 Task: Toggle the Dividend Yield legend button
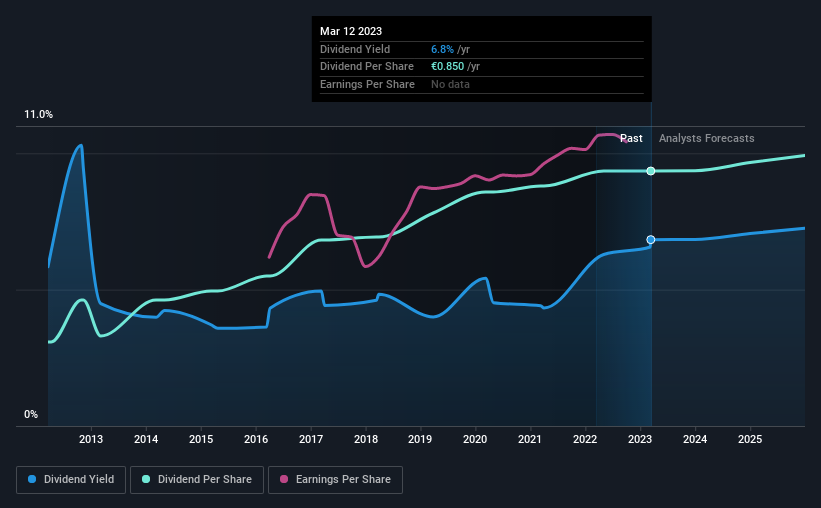pyautogui.click(x=71, y=480)
